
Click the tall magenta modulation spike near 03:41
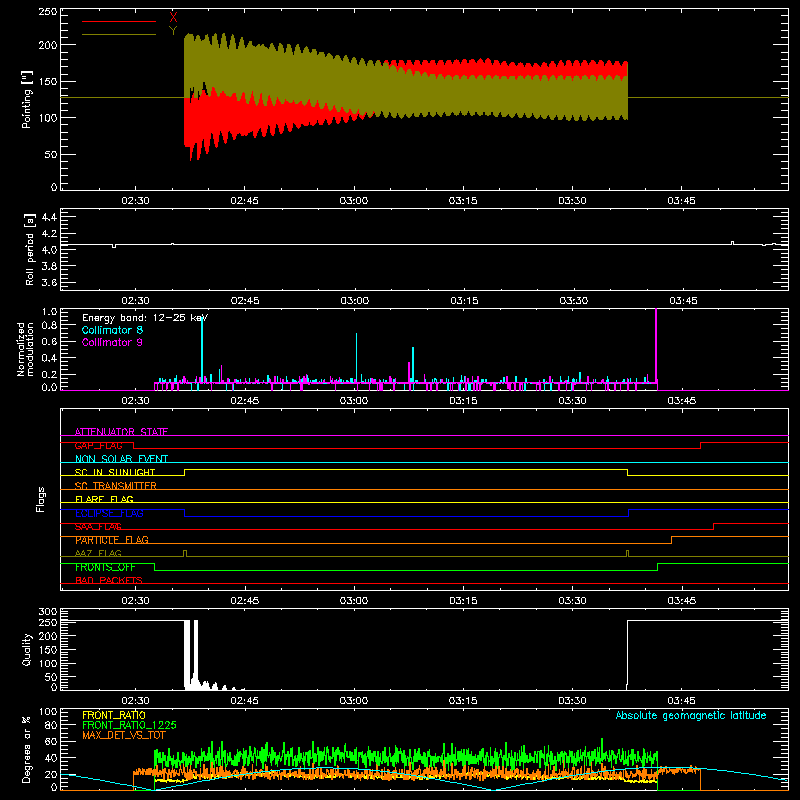coord(656,349)
